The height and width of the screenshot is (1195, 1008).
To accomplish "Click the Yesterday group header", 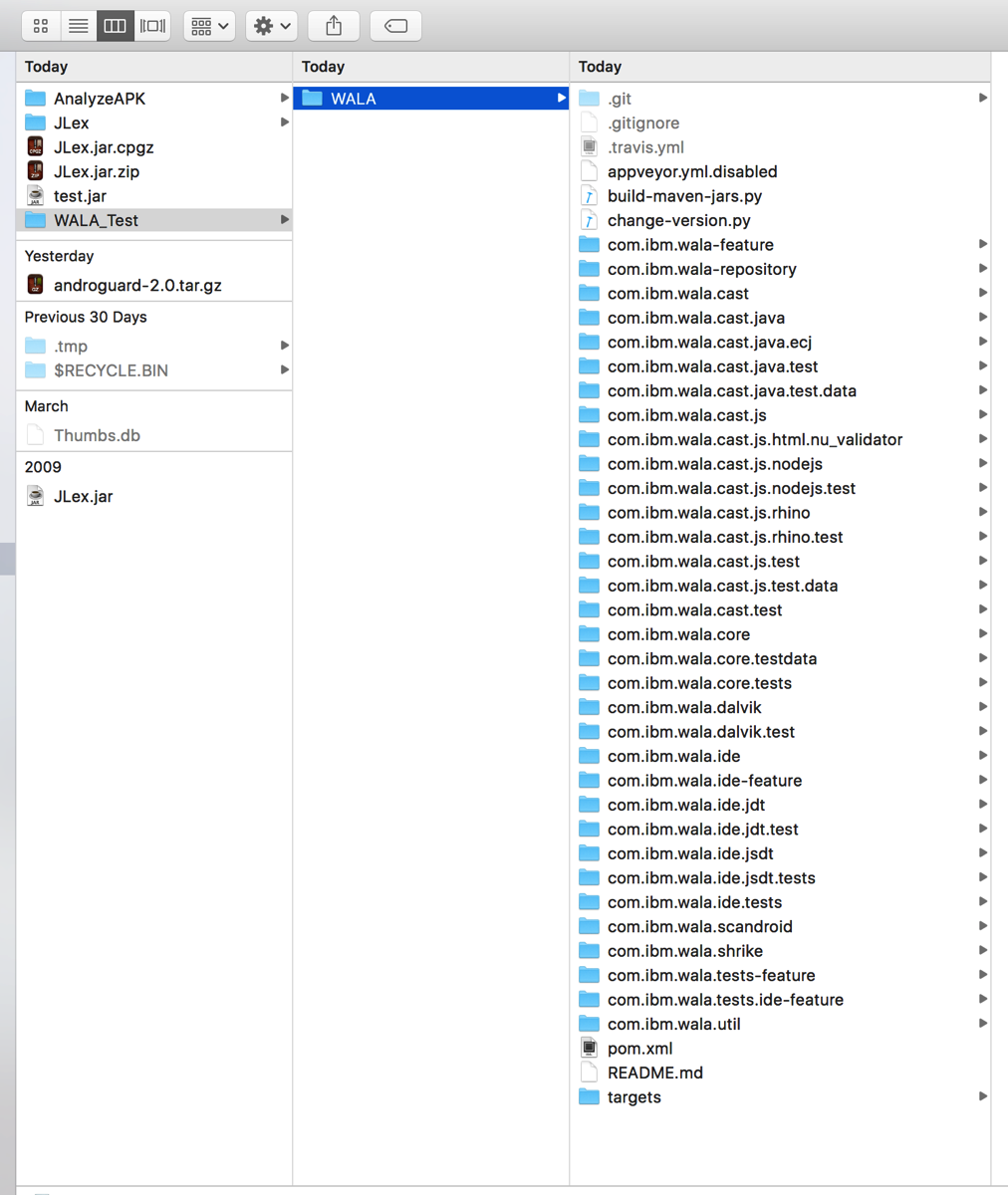I will pyautogui.click(x=60, y=256).
